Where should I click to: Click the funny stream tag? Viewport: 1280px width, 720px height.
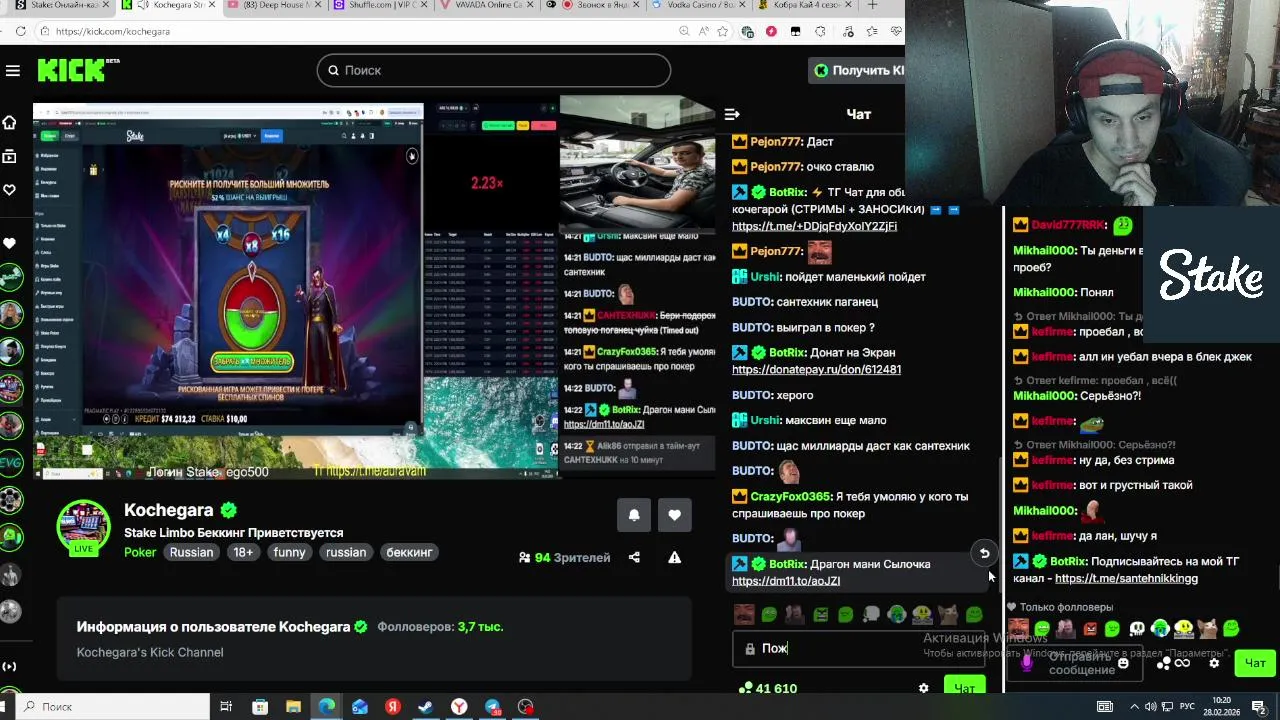pos(290,552)
